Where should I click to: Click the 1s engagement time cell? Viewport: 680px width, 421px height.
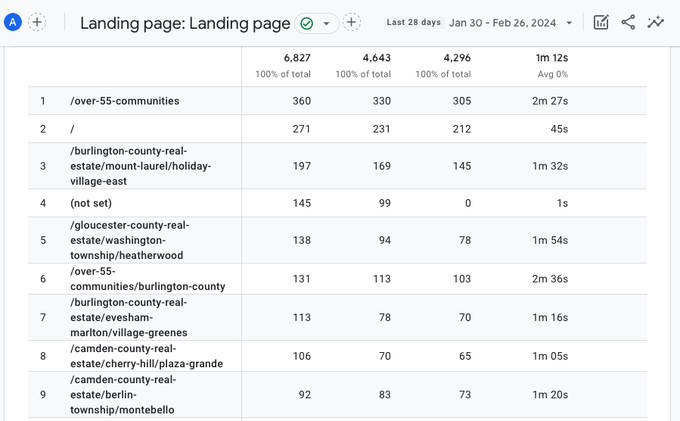coord(562,203)
